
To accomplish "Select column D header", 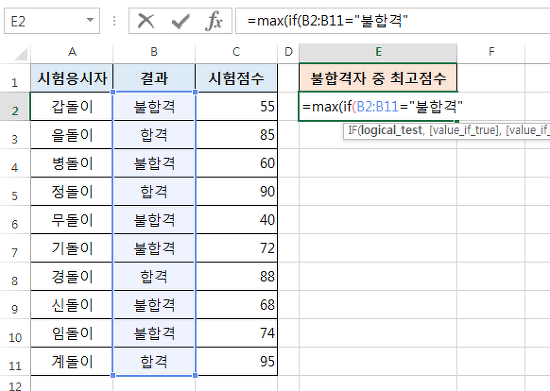I will point(288,52).
